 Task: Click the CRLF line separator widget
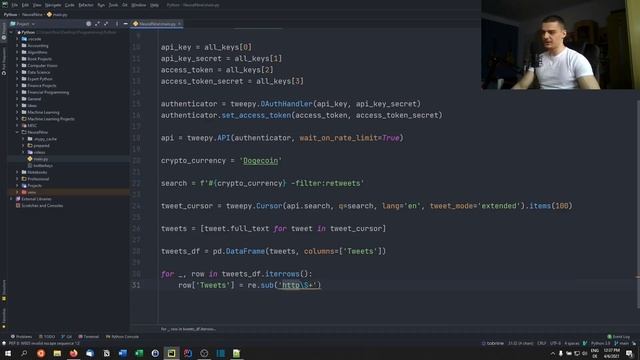tap(542, 343)
